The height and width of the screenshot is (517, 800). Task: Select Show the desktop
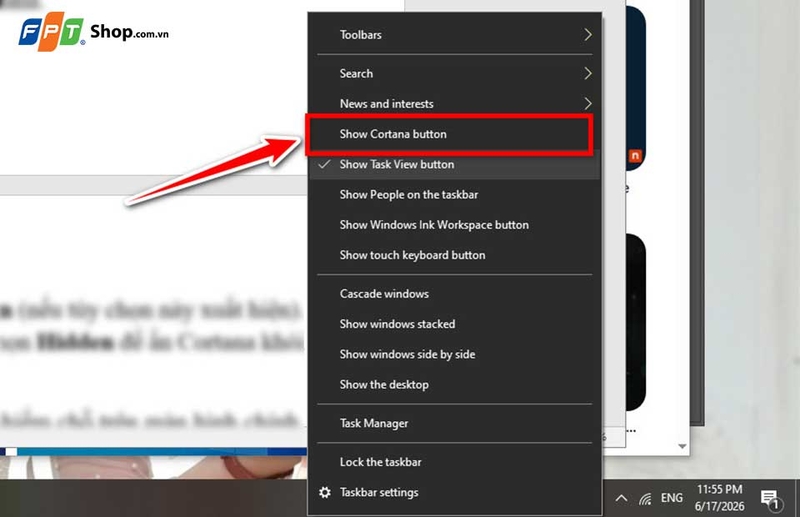pyautogui.click(x=454, y=384)
